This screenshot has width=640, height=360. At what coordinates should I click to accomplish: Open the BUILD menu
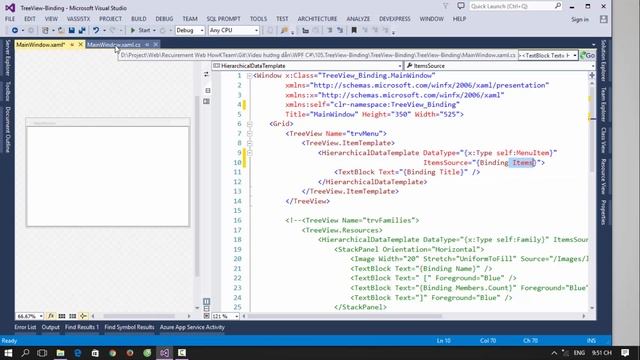[x=138, y=19]
